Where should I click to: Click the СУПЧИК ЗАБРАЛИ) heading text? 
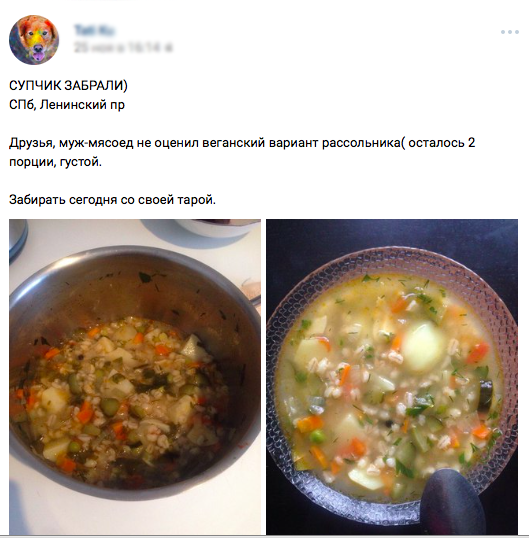coord(68,85)
